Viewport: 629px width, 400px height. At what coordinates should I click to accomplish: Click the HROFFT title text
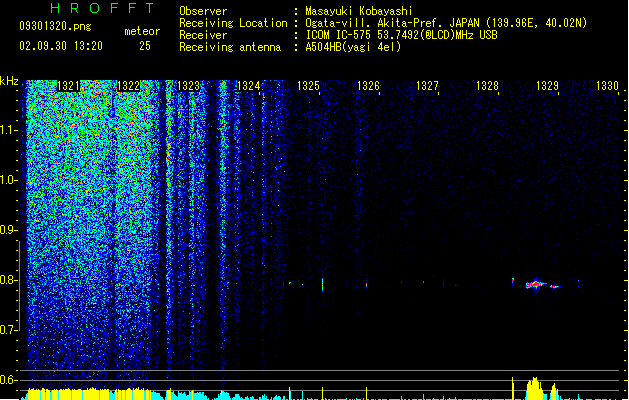tap(103, 8)
